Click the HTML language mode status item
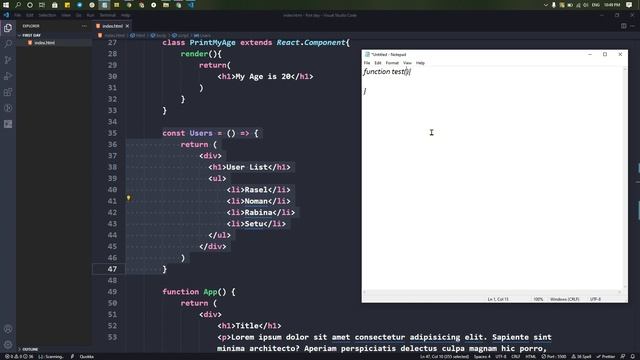The height and width of the screenshot is (360, 640). click(x=531, y=357)
